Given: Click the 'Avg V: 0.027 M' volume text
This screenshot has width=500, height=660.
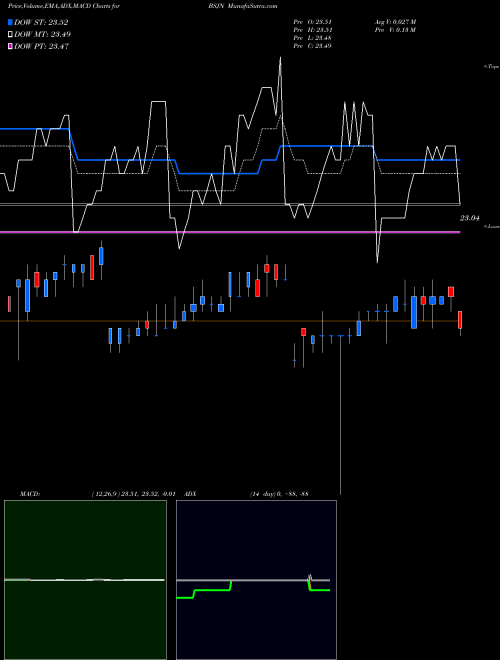Looking at the screenshot, I should coord(395,21).
